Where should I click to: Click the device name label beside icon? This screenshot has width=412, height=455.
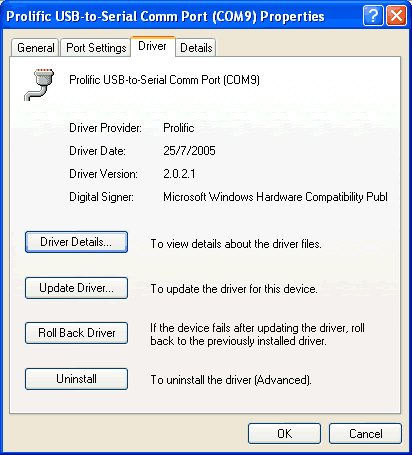[164, 80]
